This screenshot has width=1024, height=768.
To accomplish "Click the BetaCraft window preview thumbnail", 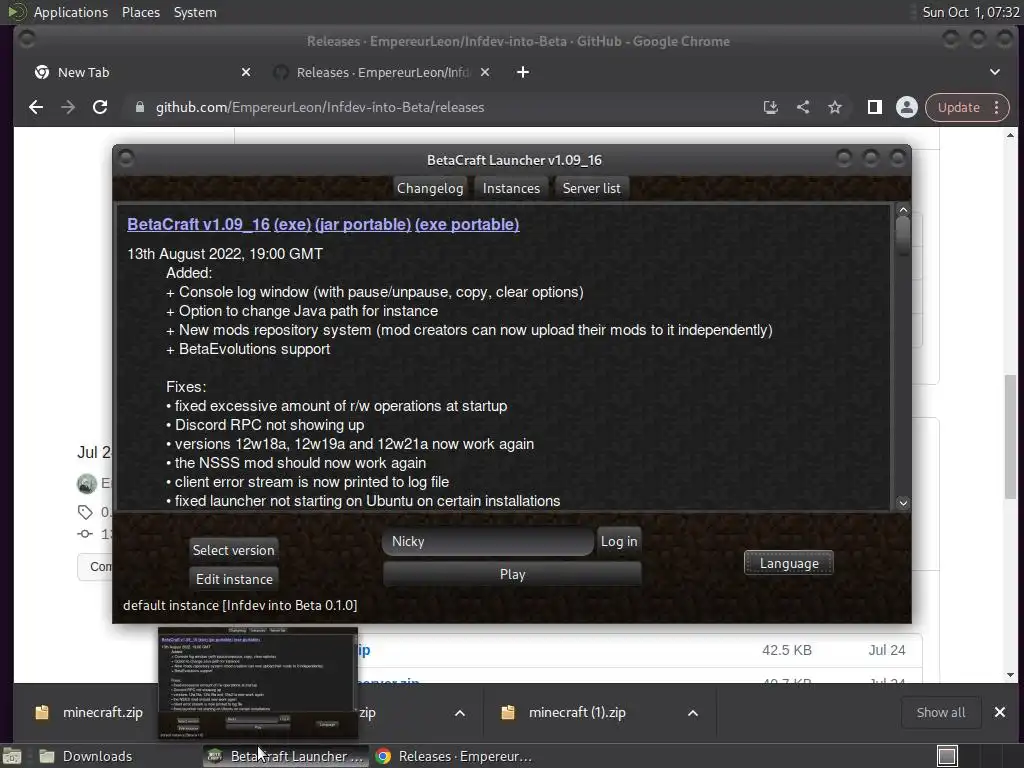I will (258, 682).
